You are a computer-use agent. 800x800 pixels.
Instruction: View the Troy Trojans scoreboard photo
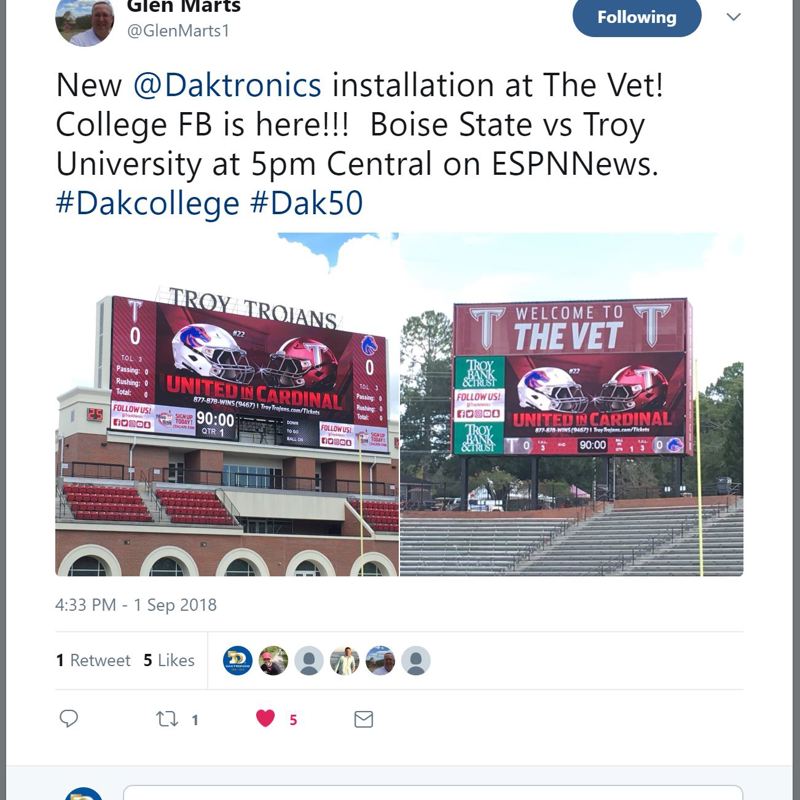(x=227, y=404)
